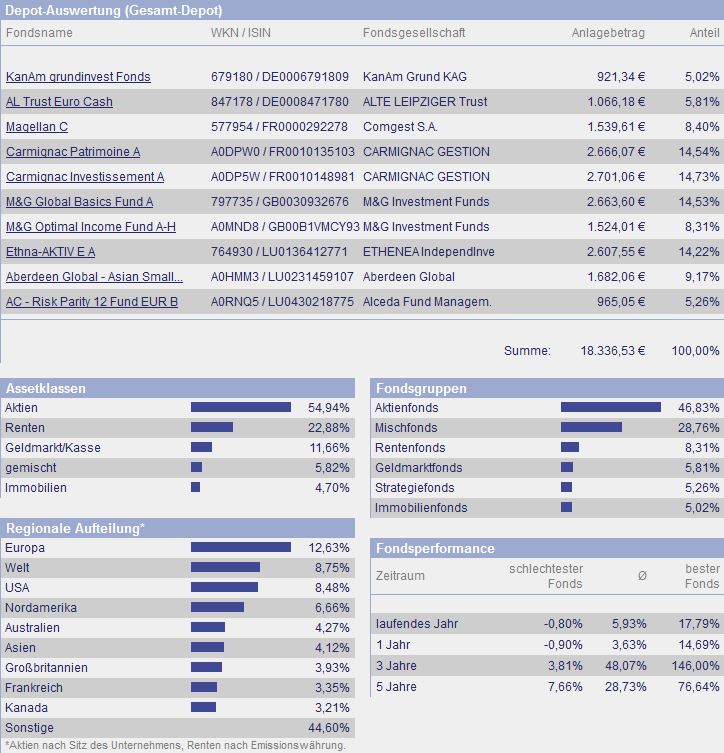Click the Aktienfonds bar in Fondsgruppen
This screenshot has height=753, width=724.
click(x=611, y=408)
